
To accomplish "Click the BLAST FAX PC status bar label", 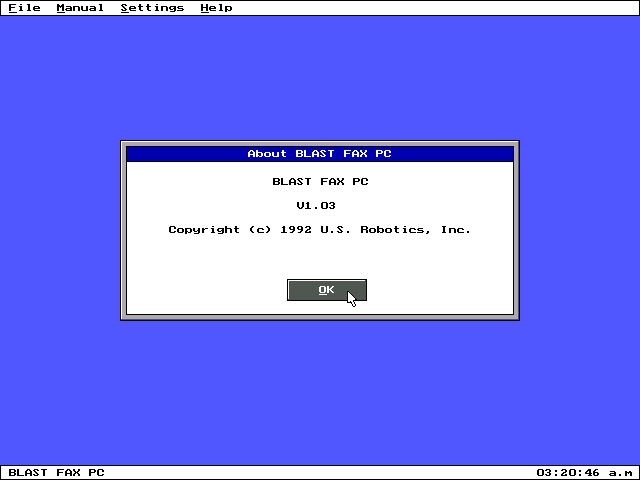I will point(56,473).
